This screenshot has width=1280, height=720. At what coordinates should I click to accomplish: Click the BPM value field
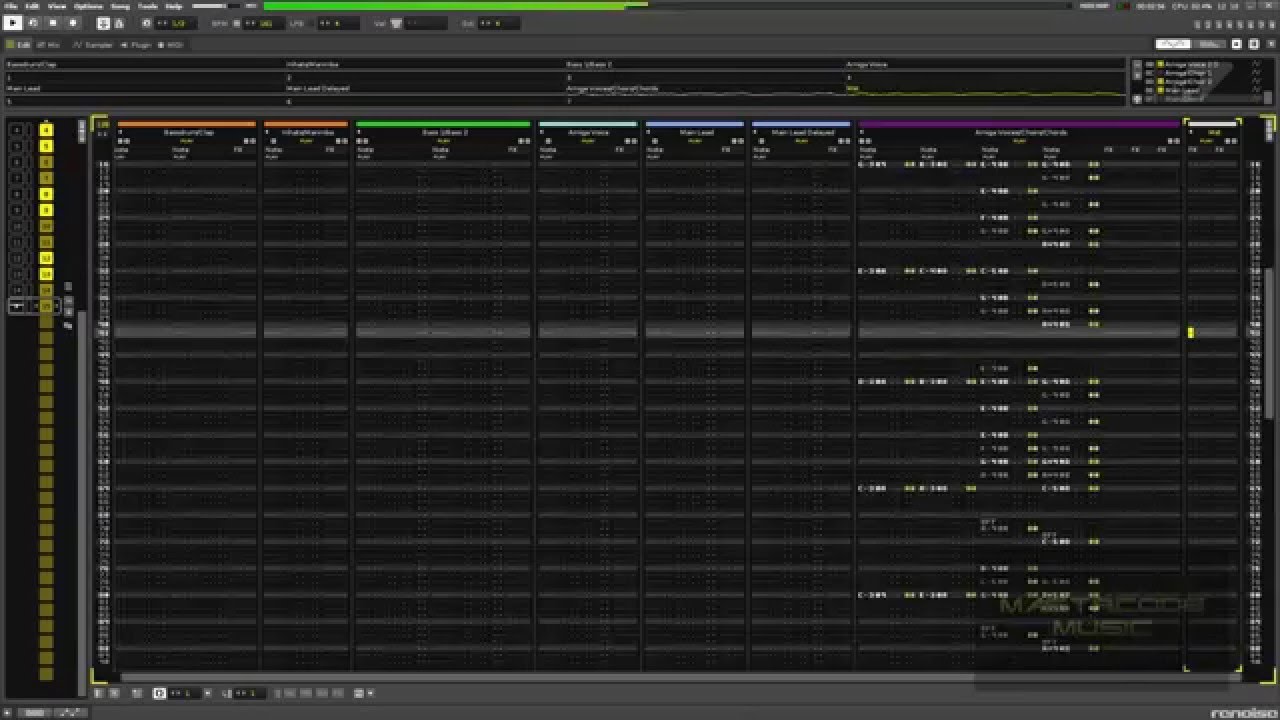pos(264,23)
